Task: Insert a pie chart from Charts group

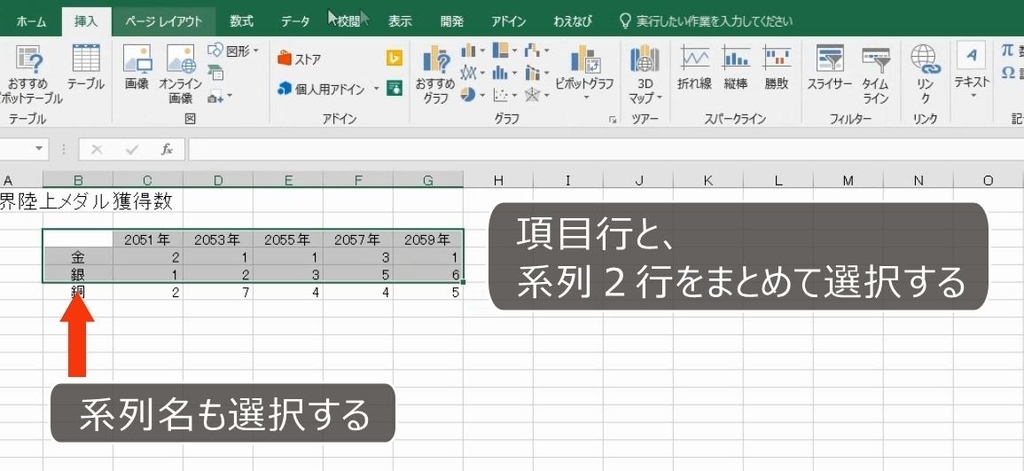Action: pyautogui.click(x=468, y=95)
